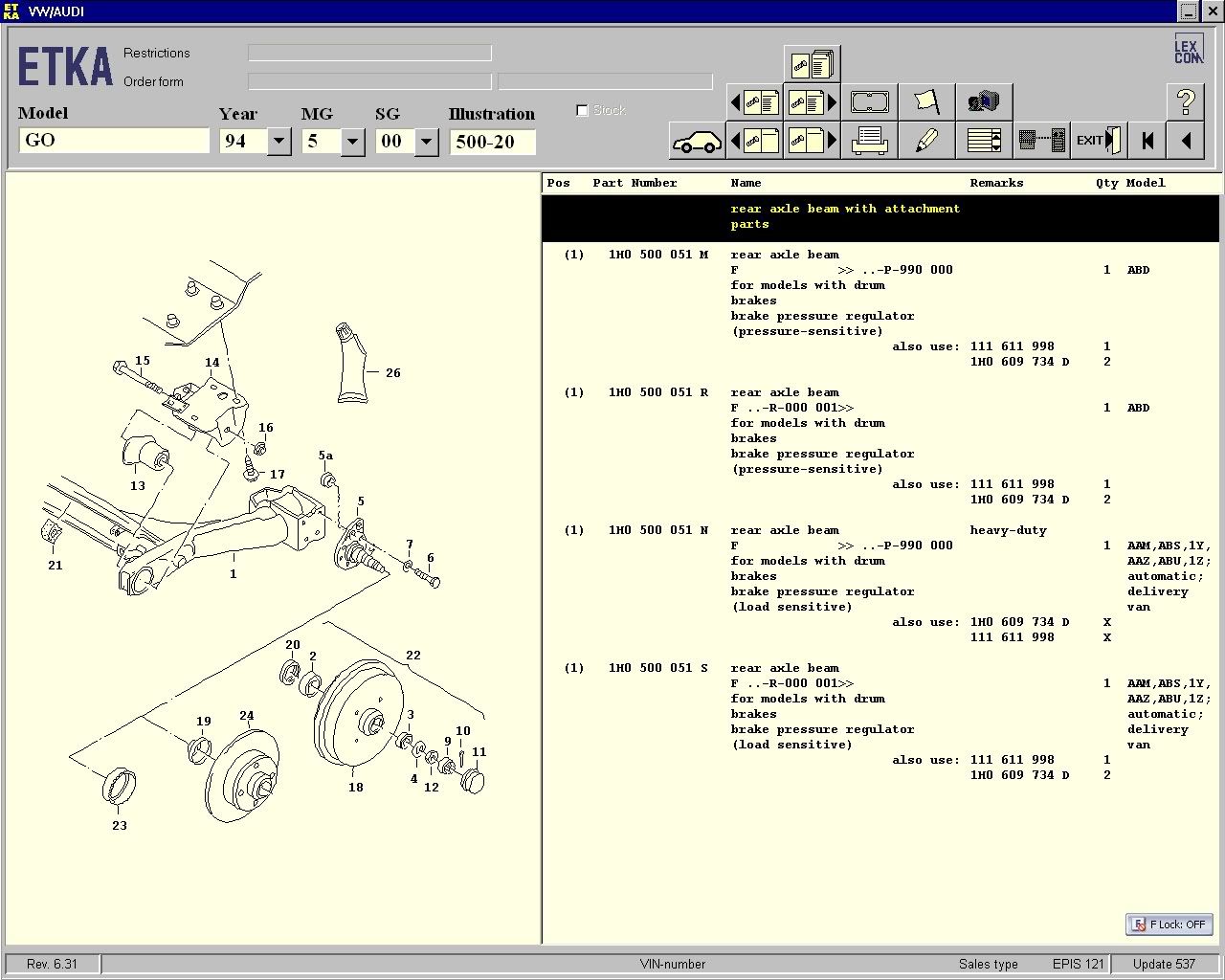1225x980 pixels.
Task: Click callout 23 near the ring
Action: click(x=120, y=825)
